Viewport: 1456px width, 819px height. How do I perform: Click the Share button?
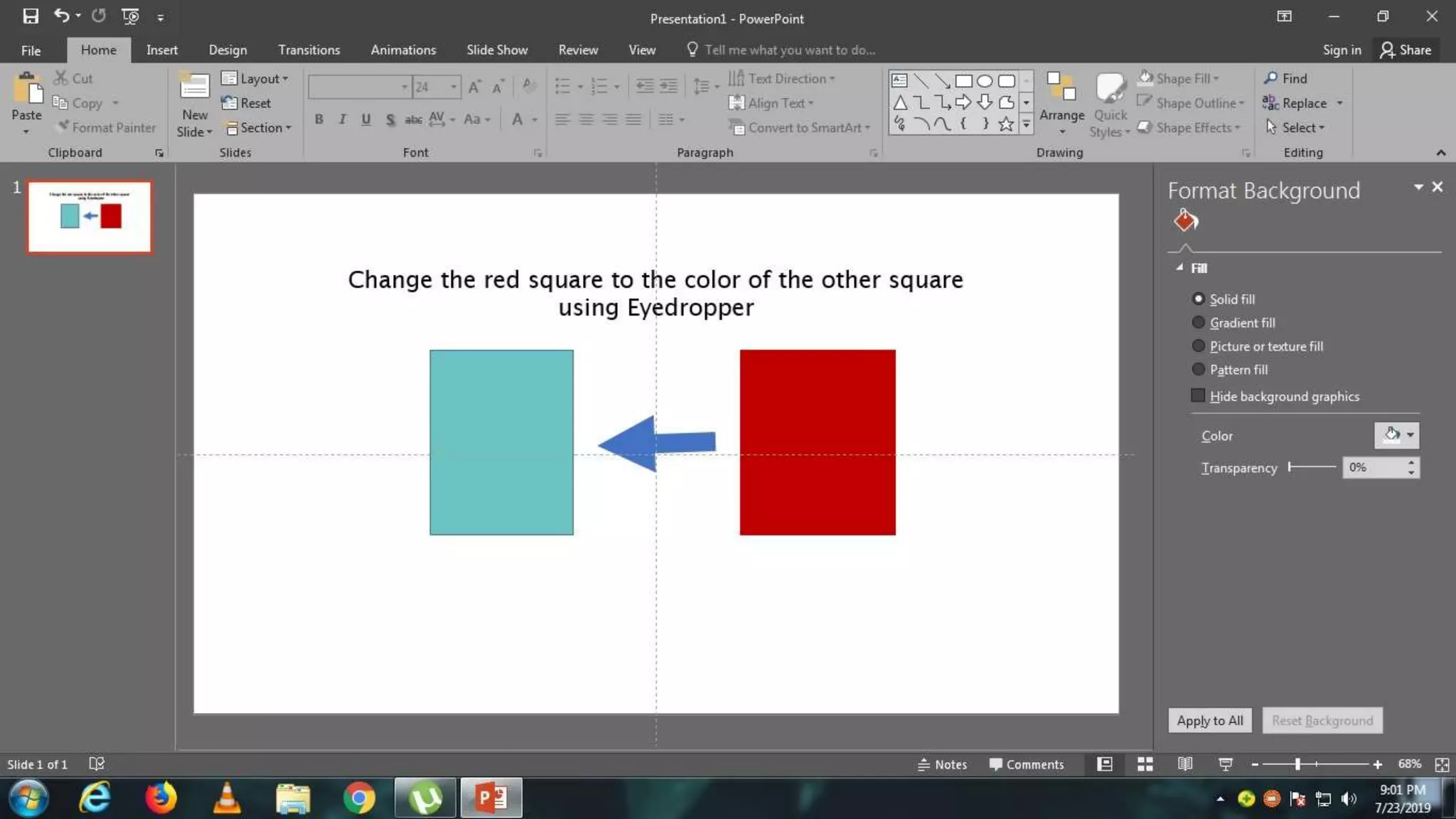point(1406,50)
